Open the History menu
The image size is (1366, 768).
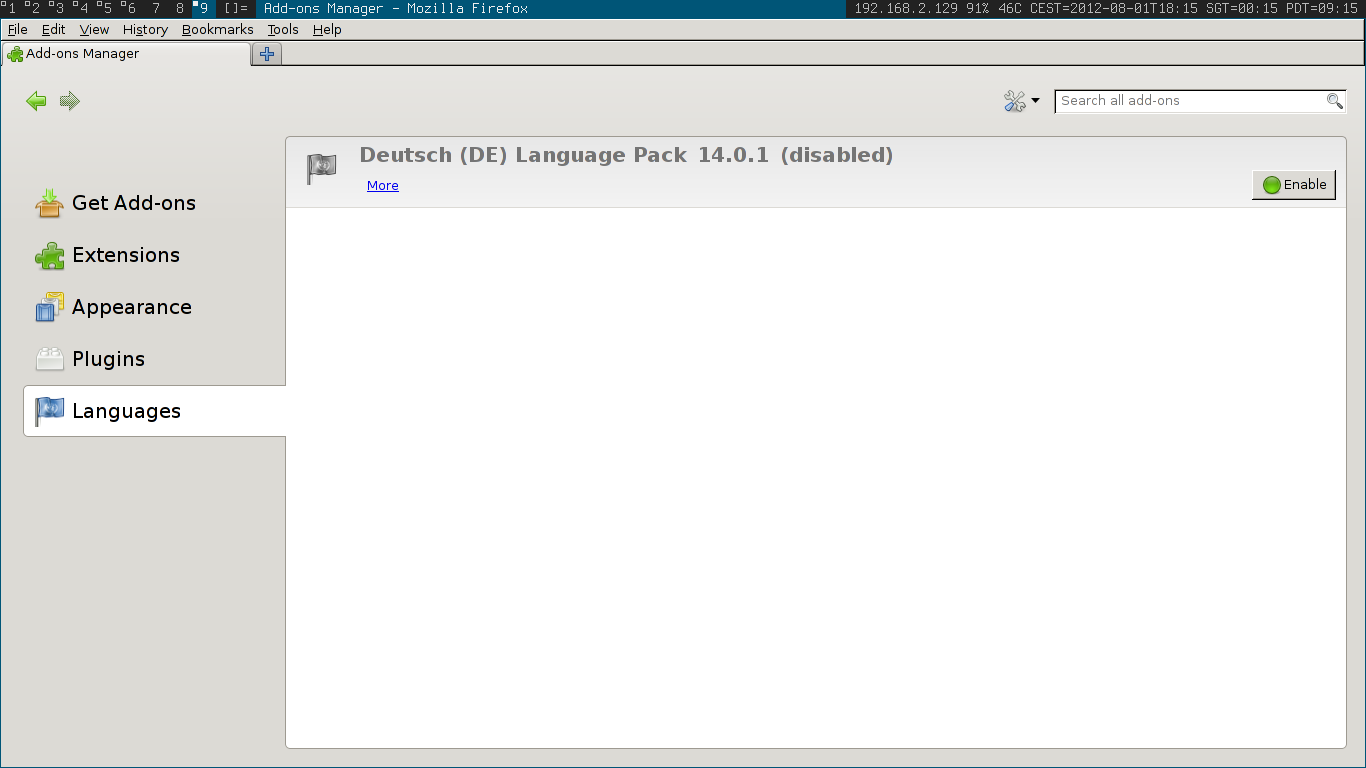(x=145, y=30)
